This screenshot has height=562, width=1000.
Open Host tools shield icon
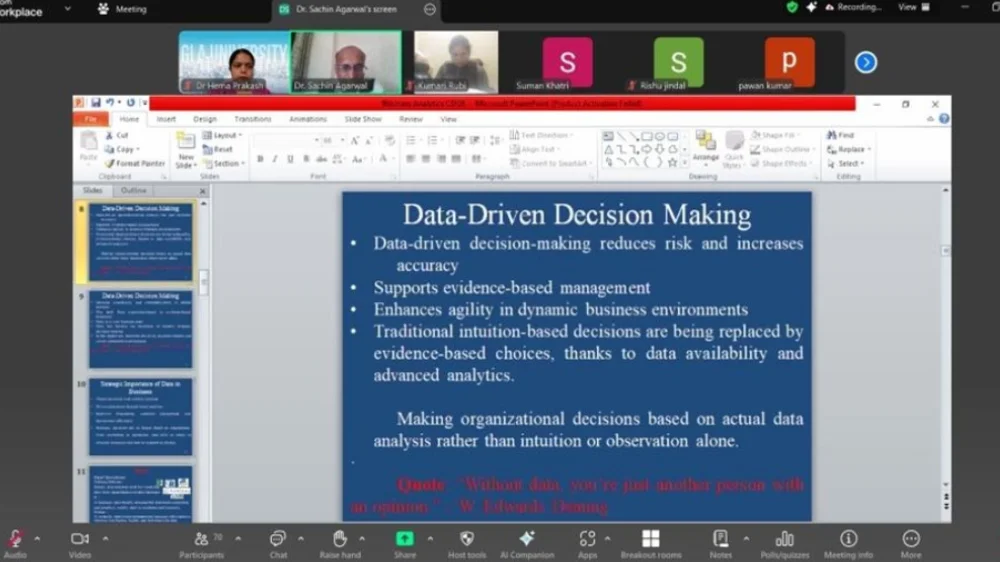pyautogui.click(x=467, y=540)
